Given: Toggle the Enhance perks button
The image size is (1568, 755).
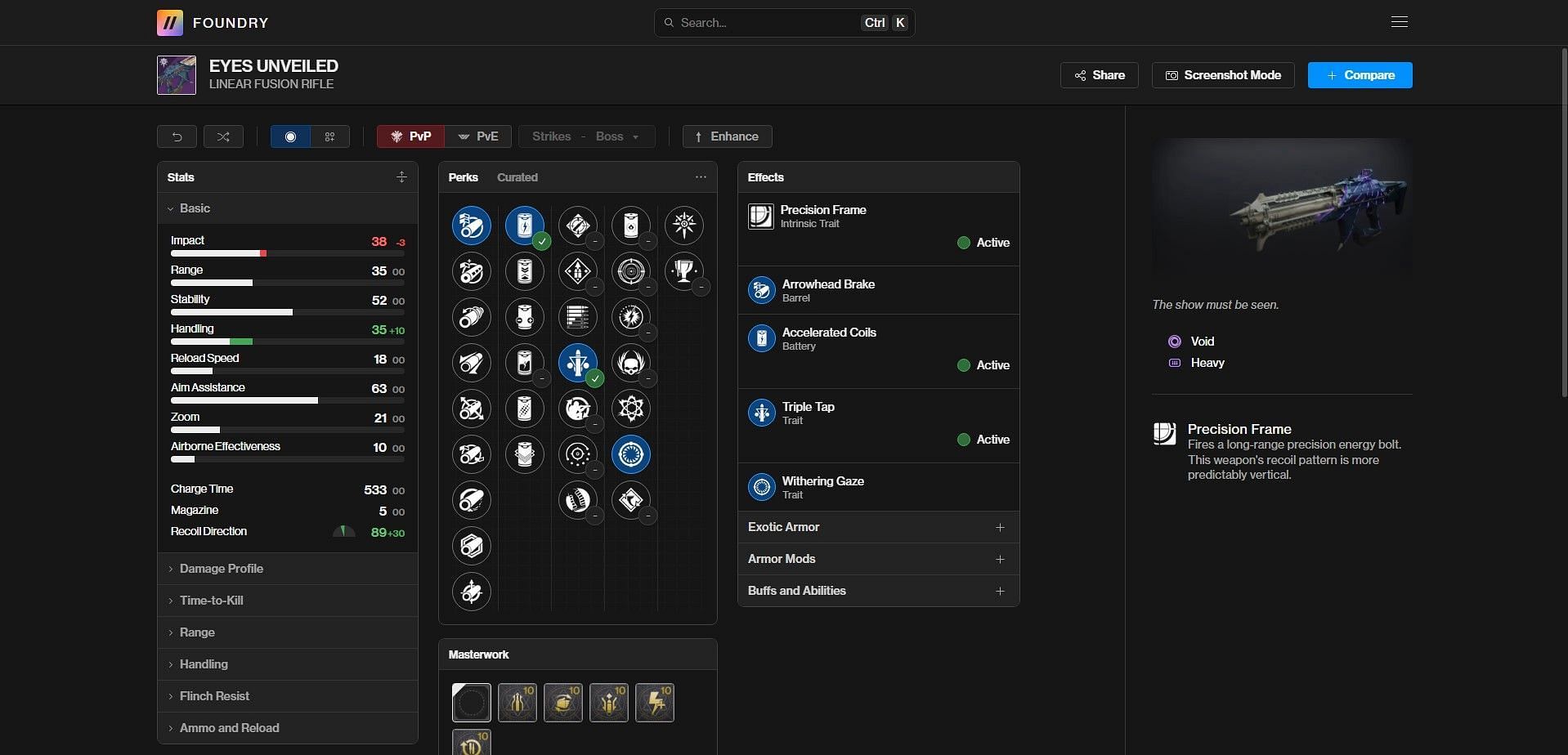Looking at the screenshot, I should (728, 136).
